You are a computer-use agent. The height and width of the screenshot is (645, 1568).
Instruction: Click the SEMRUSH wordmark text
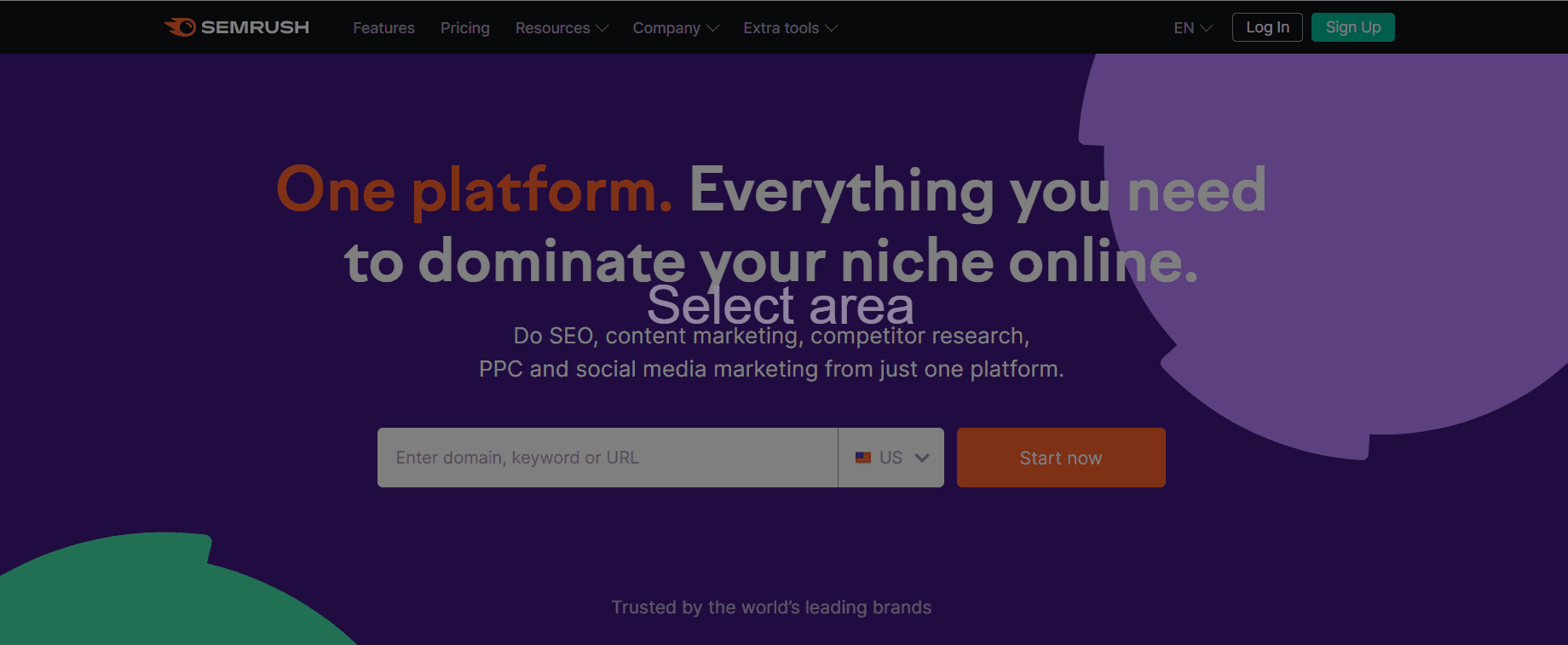tap(255, 27)
